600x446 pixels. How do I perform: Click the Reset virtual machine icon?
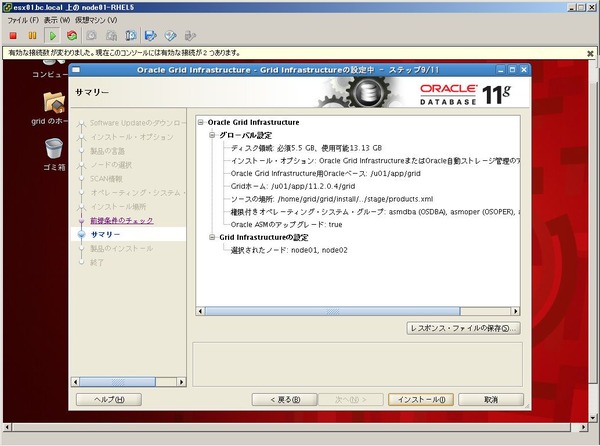pyautogui.click(x=72, y=36)
